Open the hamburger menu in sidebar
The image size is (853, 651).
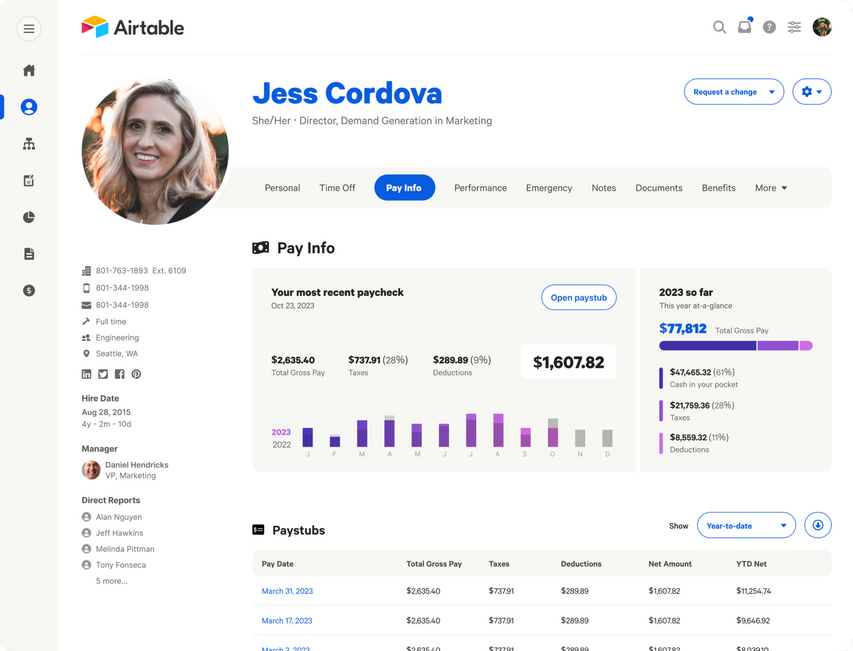29,29
